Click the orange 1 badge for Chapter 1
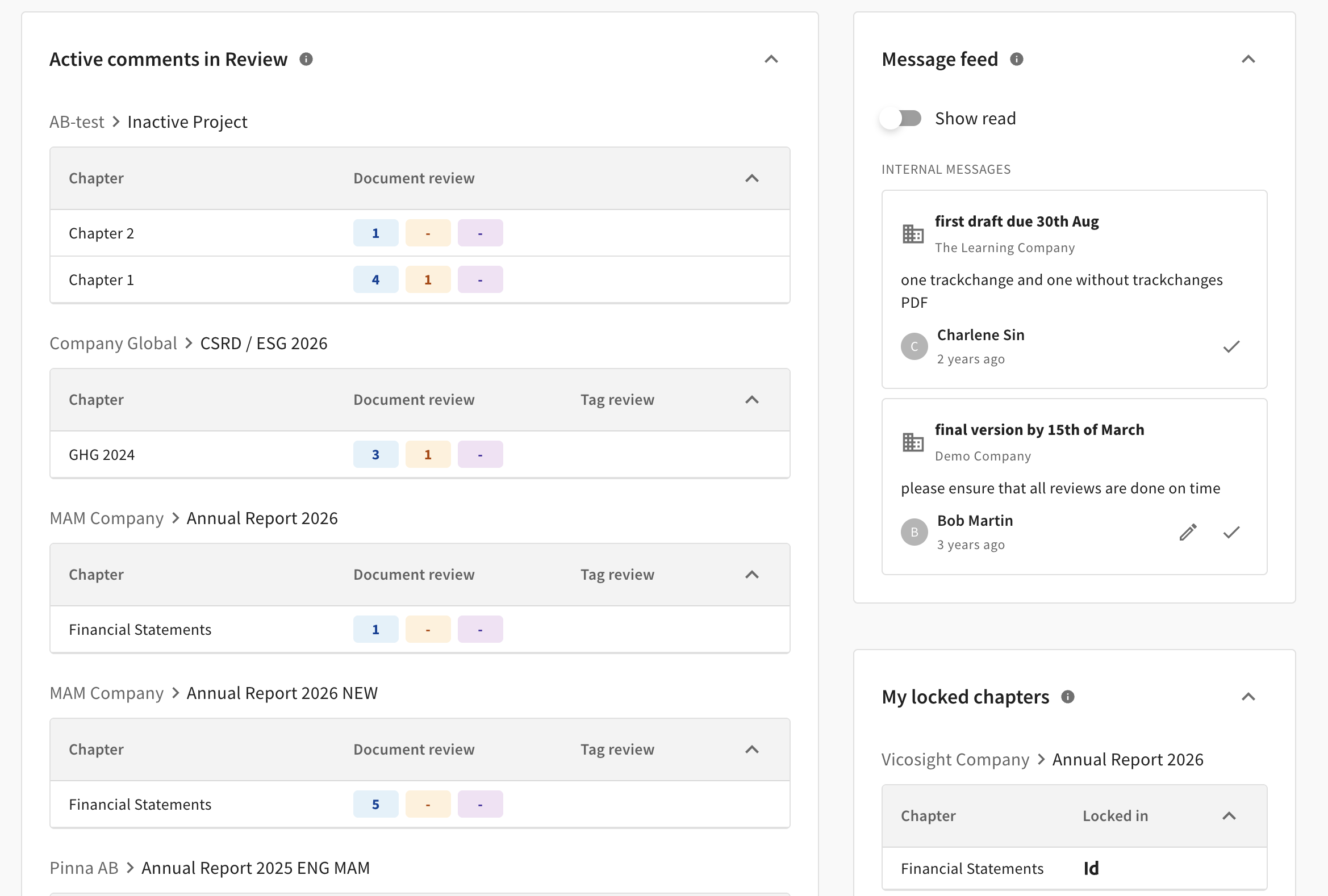1328x896 pixels. 428,280
